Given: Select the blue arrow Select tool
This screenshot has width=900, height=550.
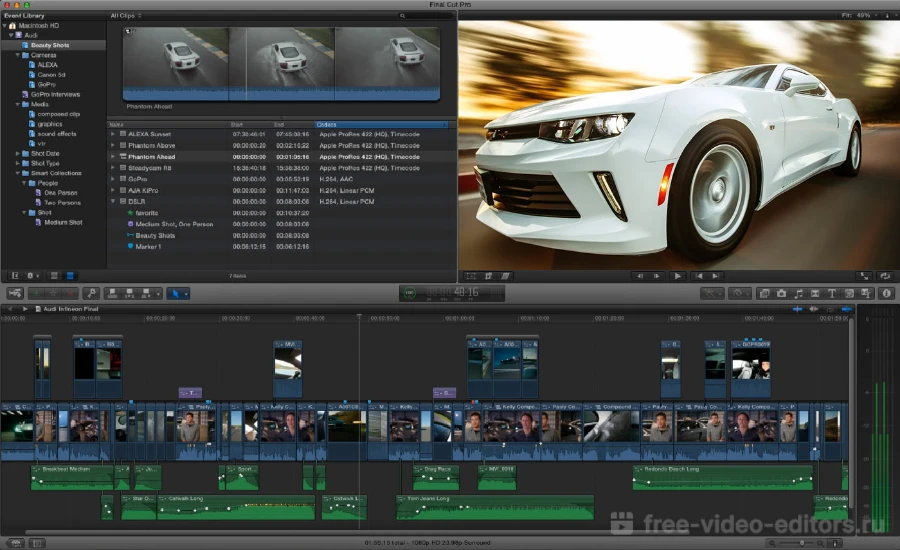Looking at the screenshot, I should pyautogui.click(x=175, y=293).
